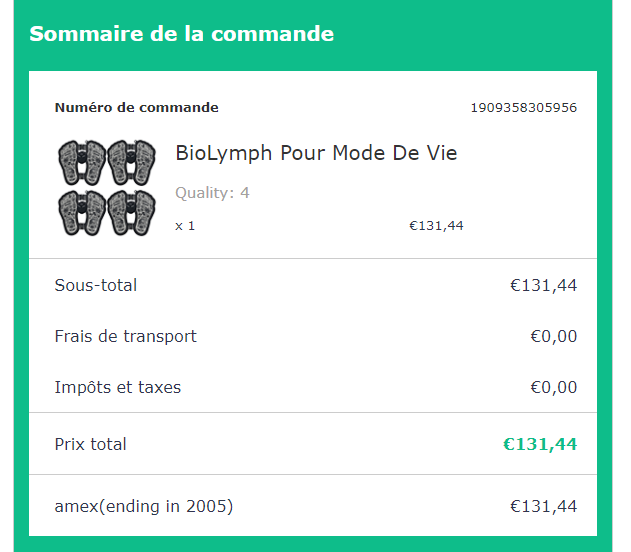
Task: Click the Sous-total label
Action: (x=95, y=286)
